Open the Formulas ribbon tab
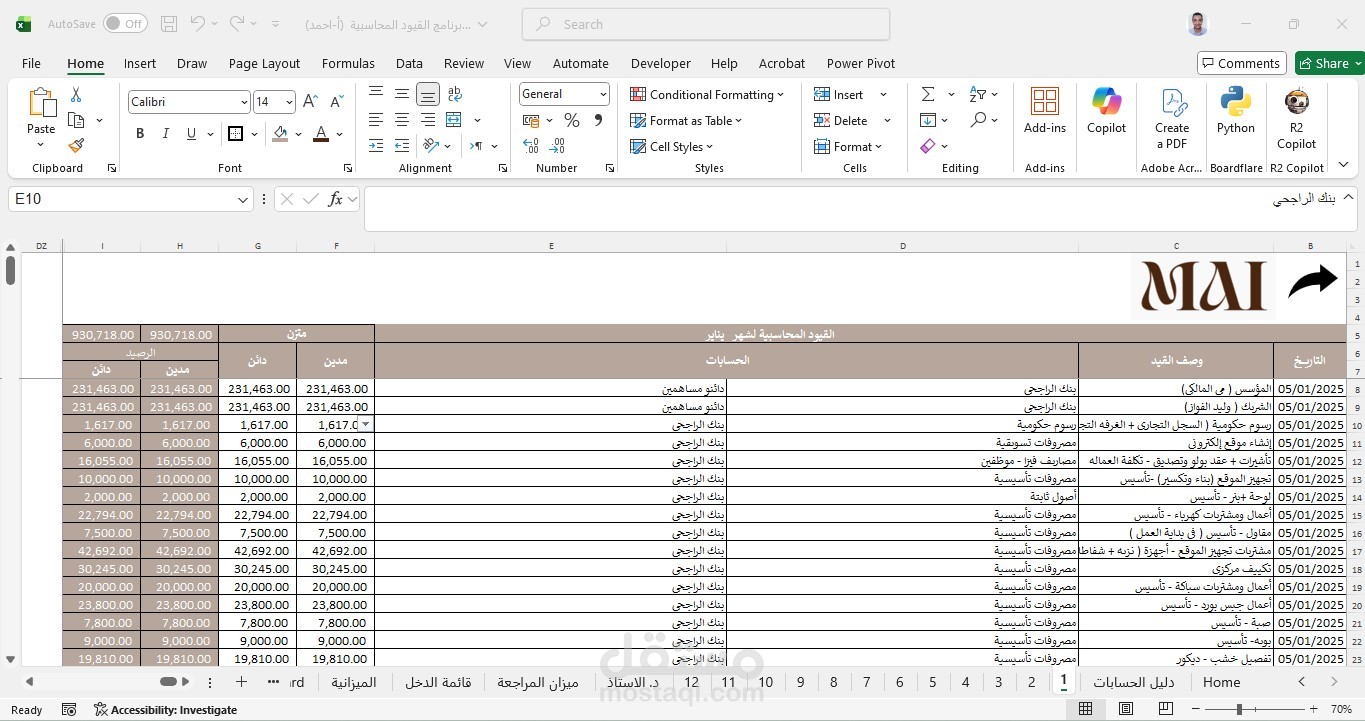The height and width of the screenshot is (721, 1365). point(348,63)
